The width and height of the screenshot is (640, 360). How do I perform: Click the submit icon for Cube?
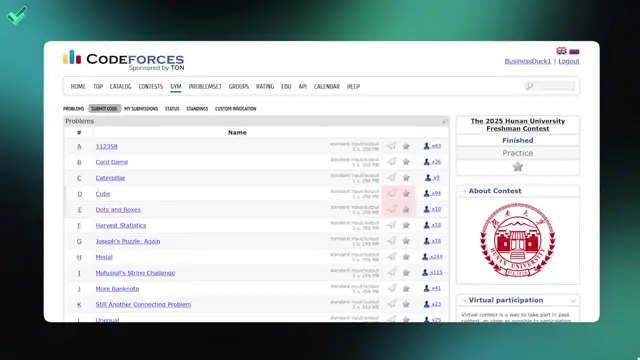point(391,193)
